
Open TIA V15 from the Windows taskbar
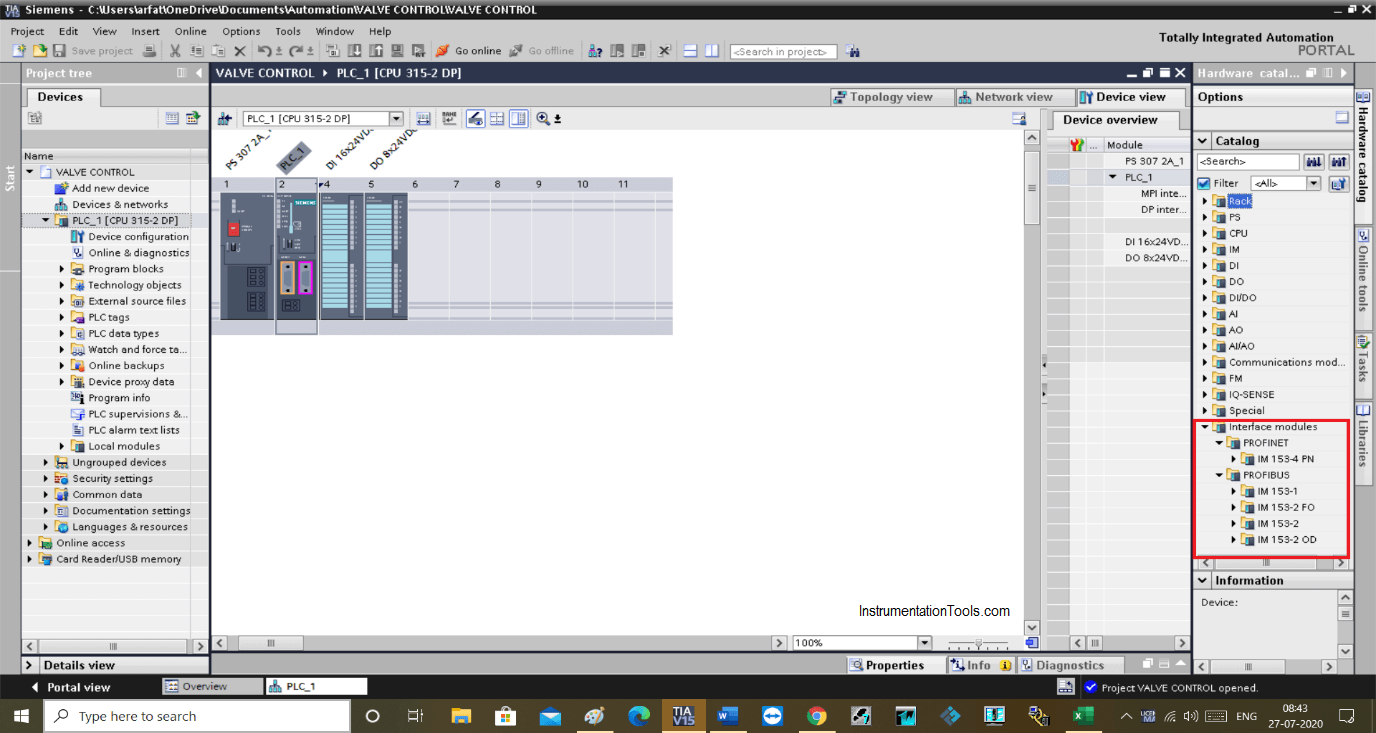(683, 716)
